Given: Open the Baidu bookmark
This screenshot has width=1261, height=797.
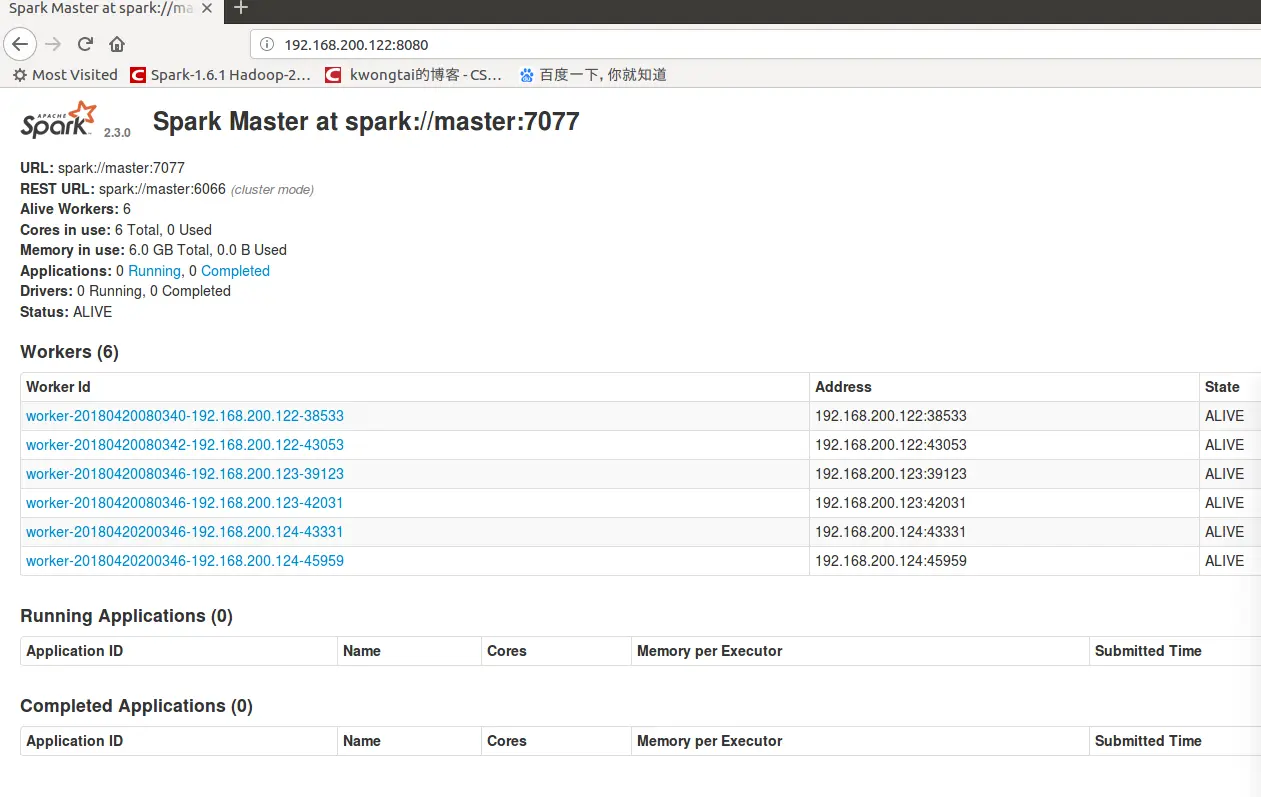Looking at the screenshot, I should click(593, 75).
